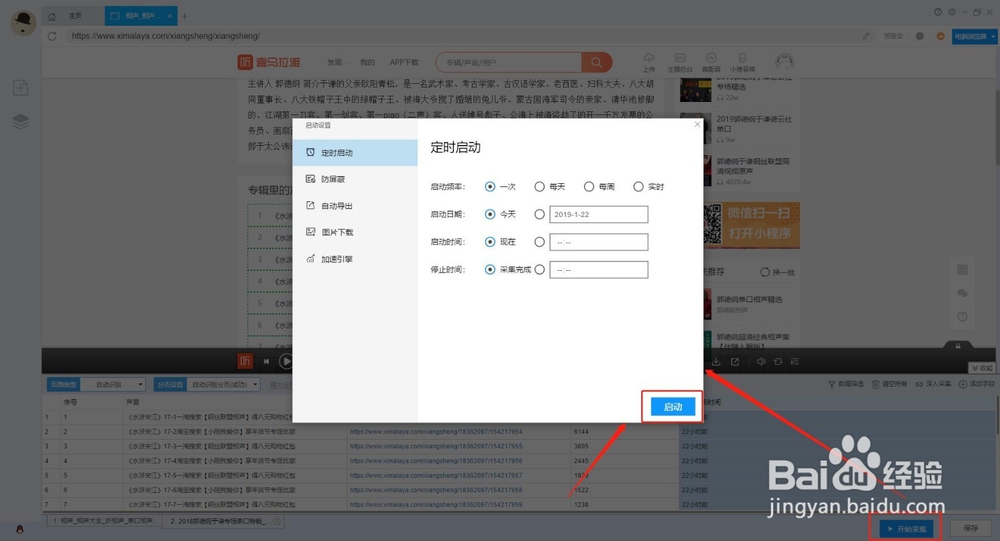The width and height of the screenshot is (1000, 541).
Task: Open the 定时启动 settings section
Action: tap(355, 153)
